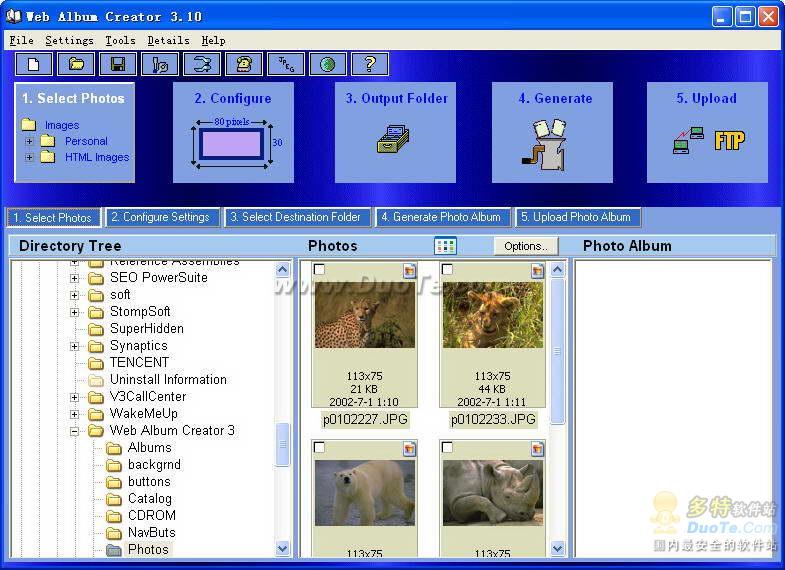Click the Directory Tree scroll down arrow
Screen dimensions: 785x570
click(282, 548)
